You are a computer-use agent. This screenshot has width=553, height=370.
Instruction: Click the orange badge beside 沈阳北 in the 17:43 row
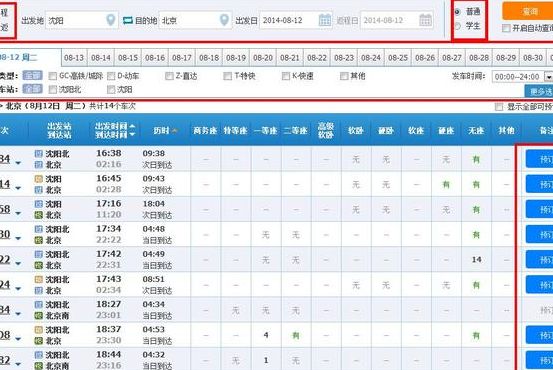[38, 279]
